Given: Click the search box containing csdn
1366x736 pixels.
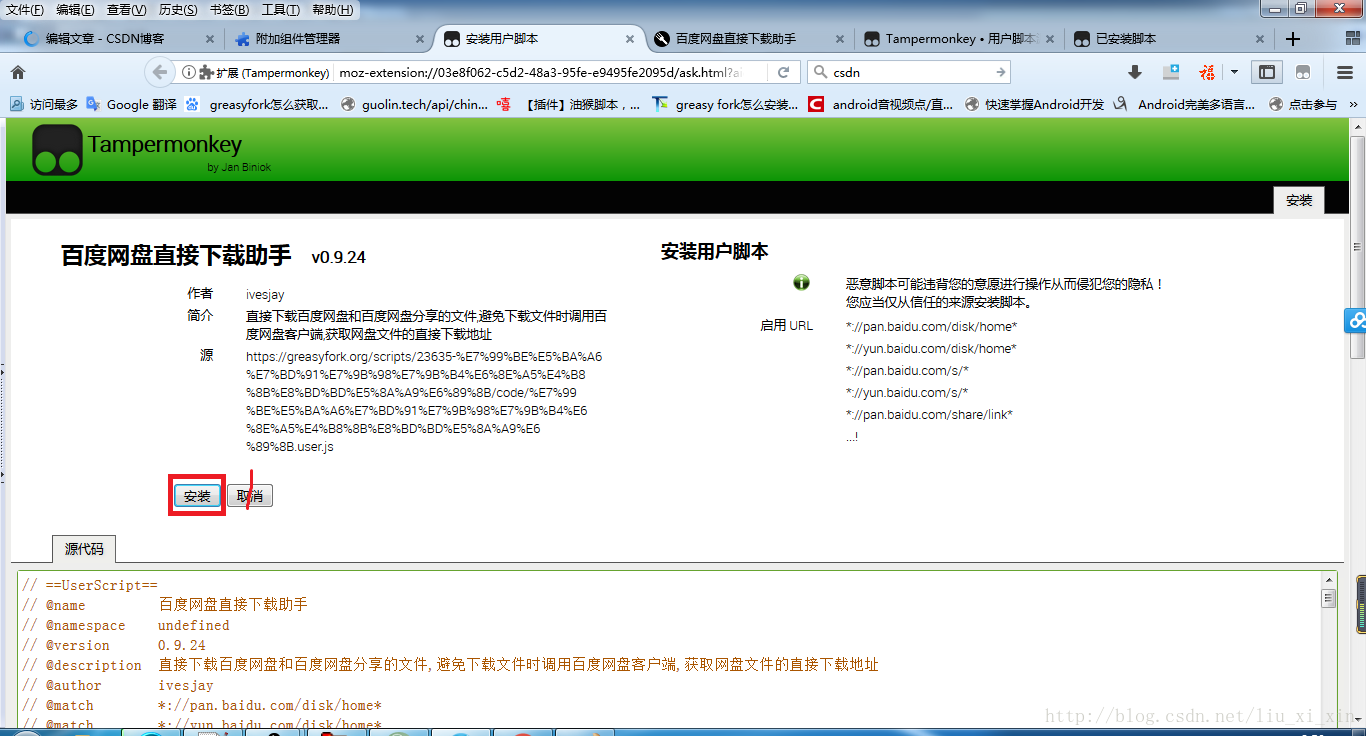Looking at the screenshot, I should 910,72.
